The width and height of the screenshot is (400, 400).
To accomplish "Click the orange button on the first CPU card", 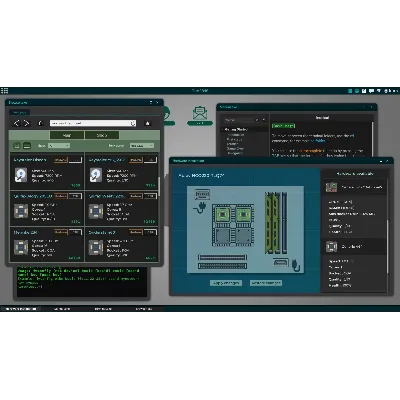I will (61, 196).
